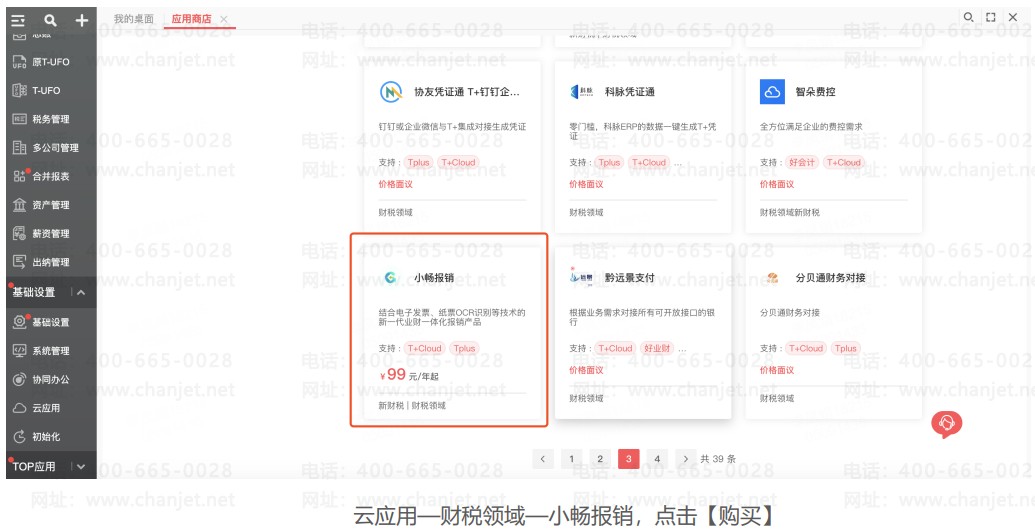Click the plus icon in sidebar header
Screen dimensions: 1035x532
[81, 20]
